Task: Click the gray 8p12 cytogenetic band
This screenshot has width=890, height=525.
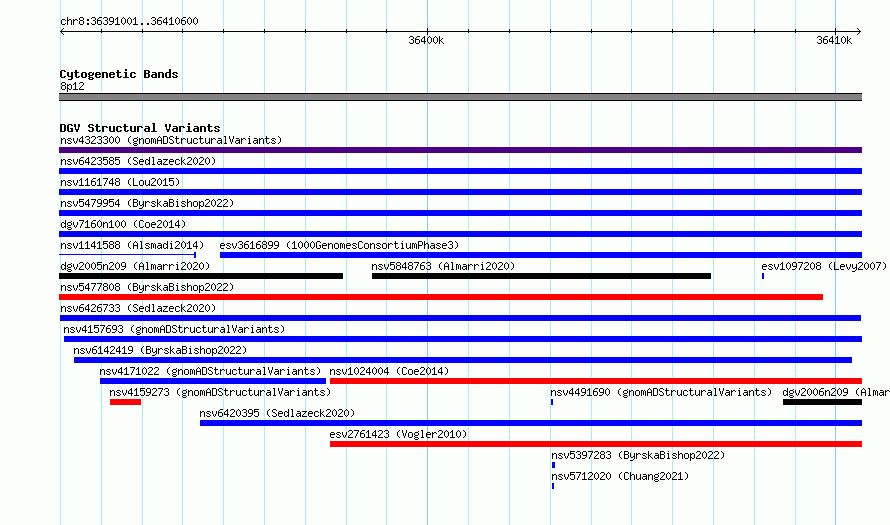Action: pyautogui.click(x=460, y=97)
